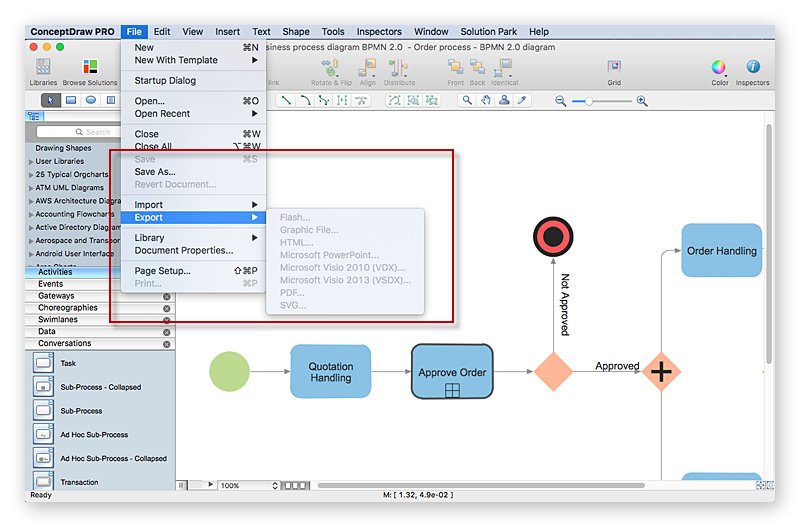Click the Browse Solutions icon
The height and width of the screenshot is (527, 800).
point(90,67)
